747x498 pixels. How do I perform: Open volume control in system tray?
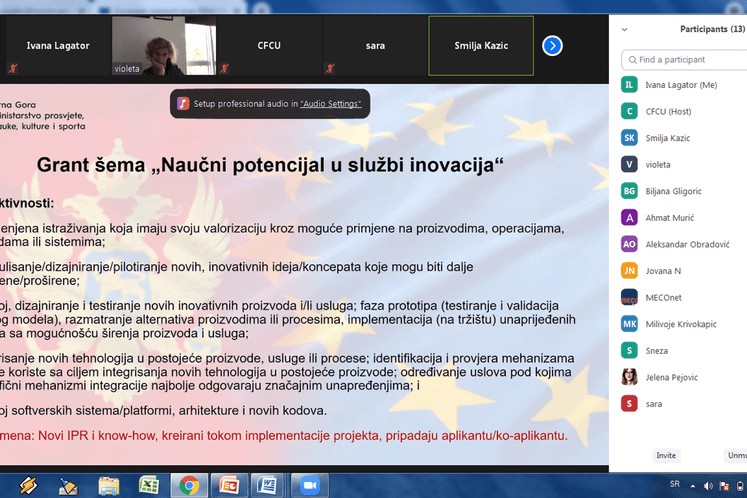[708, 486]
